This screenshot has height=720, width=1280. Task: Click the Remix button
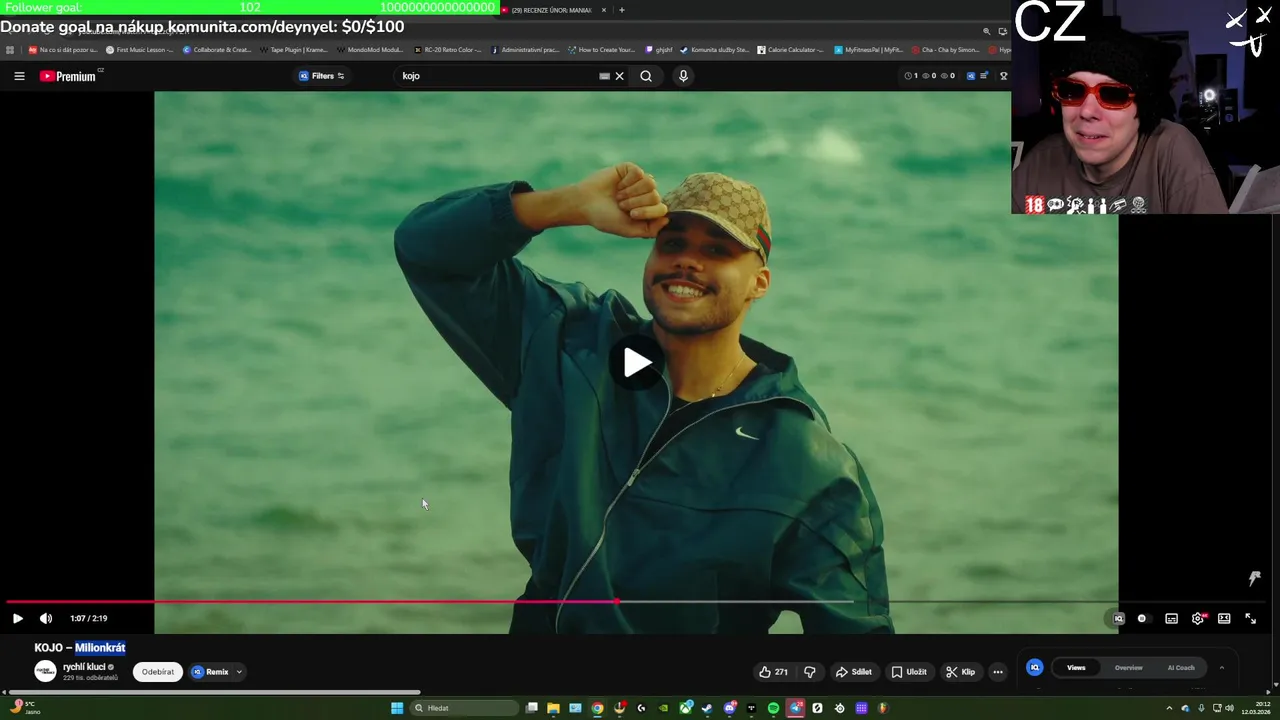[211, 672]
